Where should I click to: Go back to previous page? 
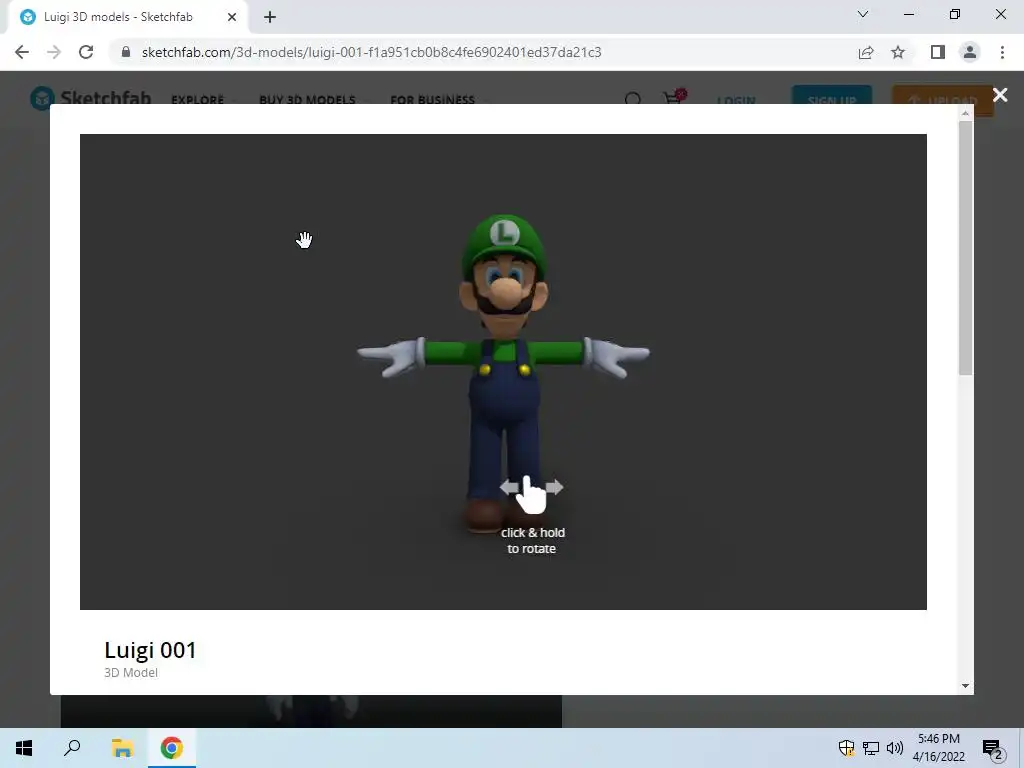click(22, 52)
